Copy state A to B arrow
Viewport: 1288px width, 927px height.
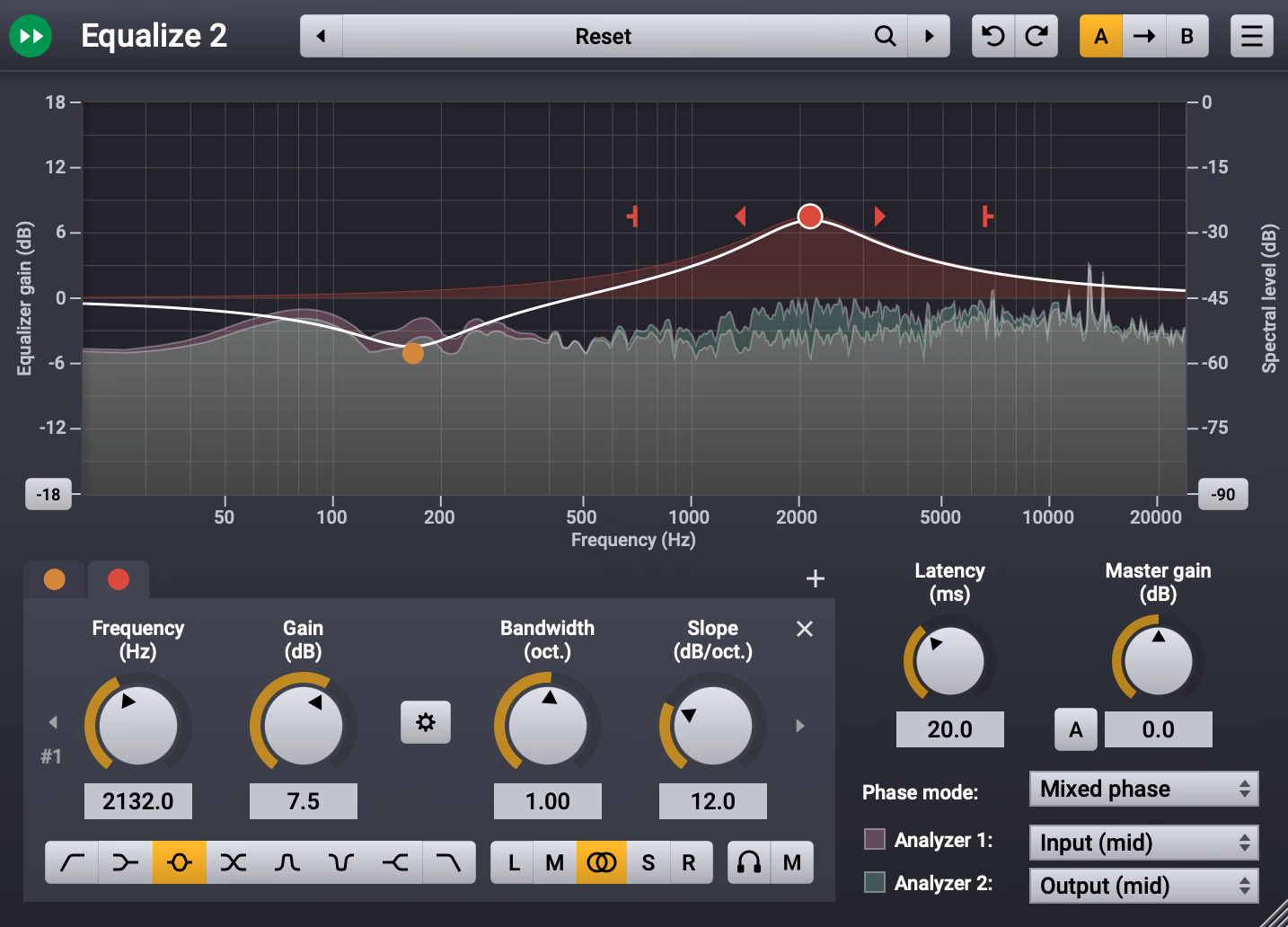1144,36
